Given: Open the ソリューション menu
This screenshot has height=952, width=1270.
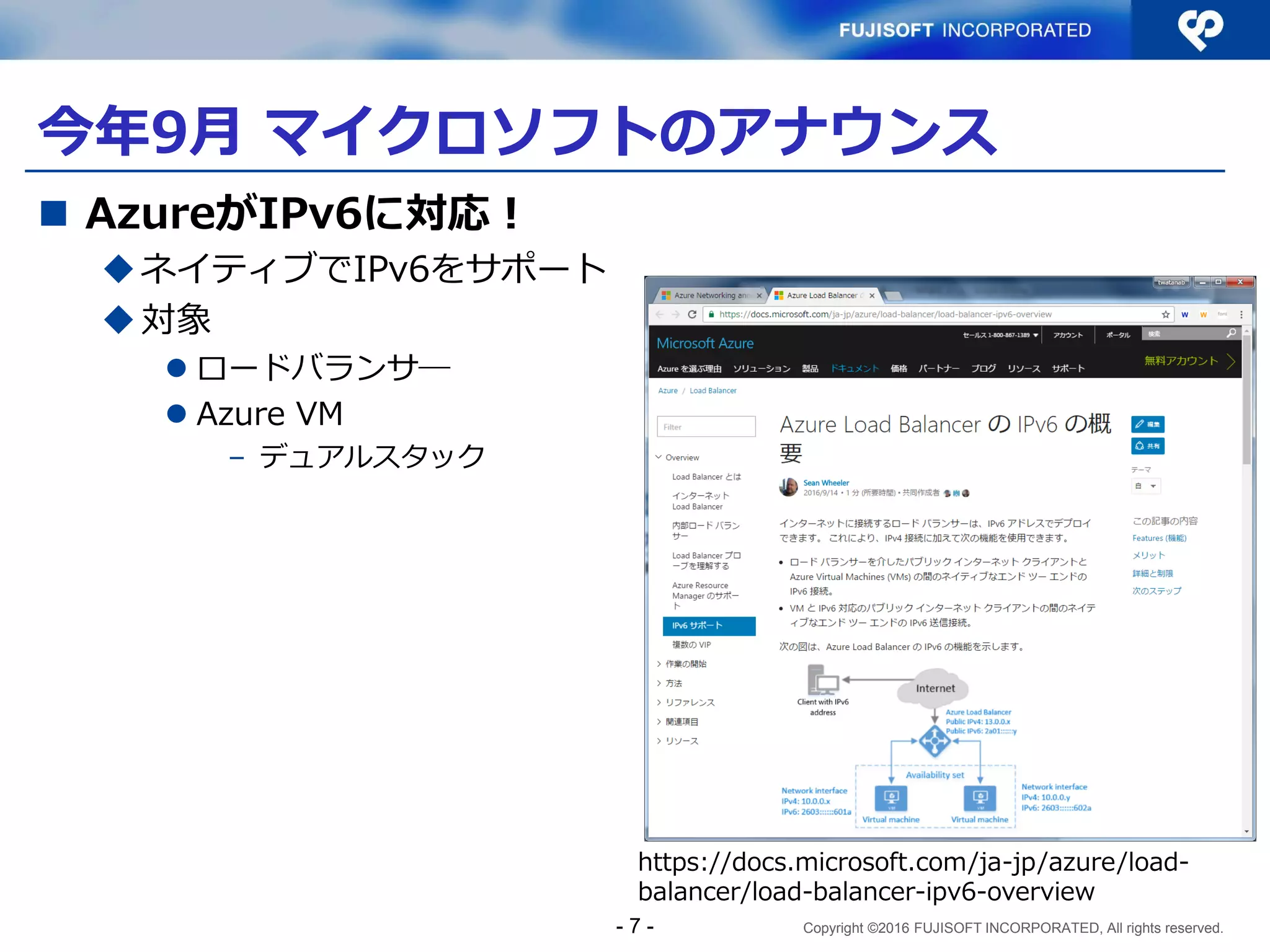Looking at the screenshot, I should [762, 369].
